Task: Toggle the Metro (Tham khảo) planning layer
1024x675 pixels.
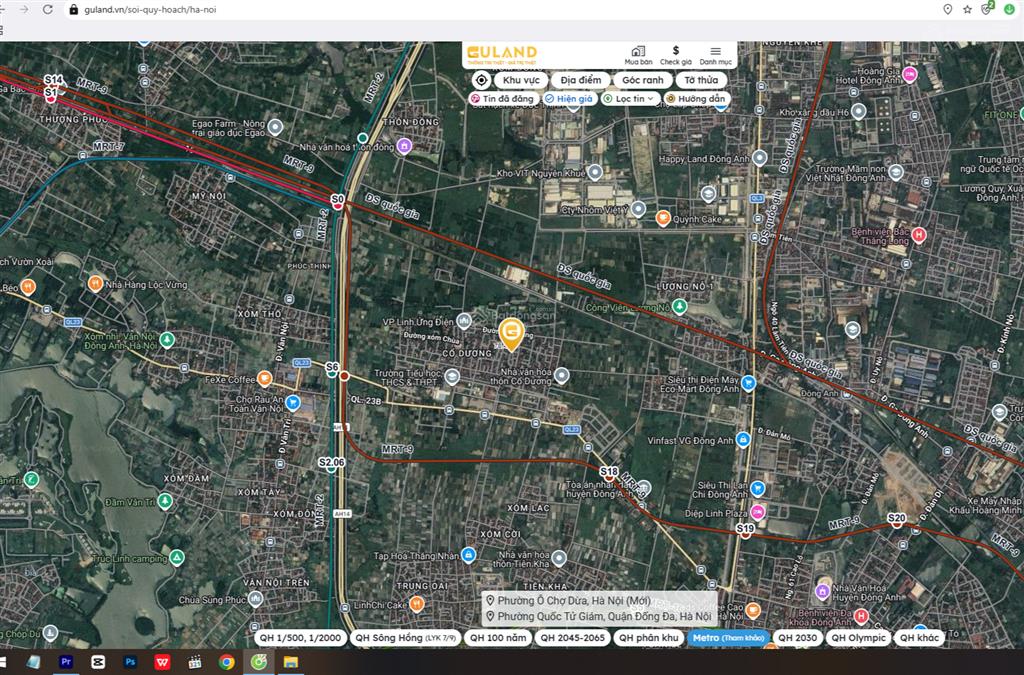Action: pyautogui.click(x=728, y=638)
